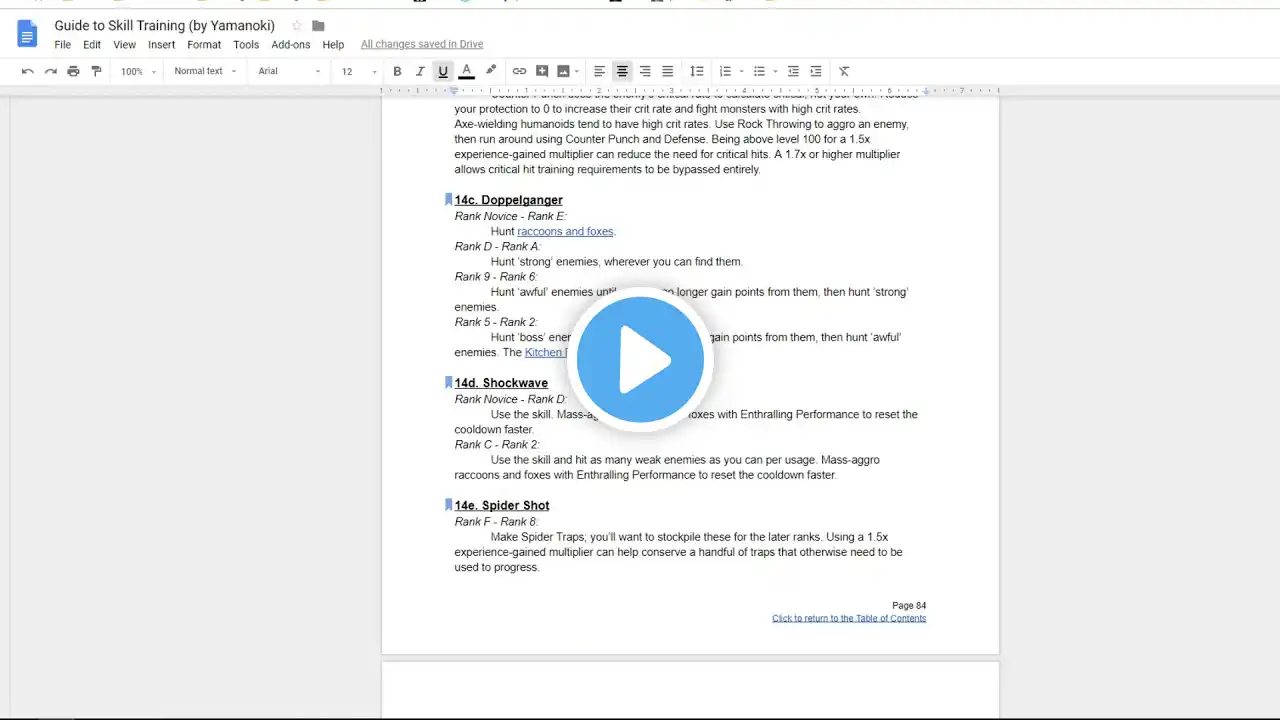Open the font size 12 dropdown
The width and height of the screenshot is (1280, 720).
(359, 71)
